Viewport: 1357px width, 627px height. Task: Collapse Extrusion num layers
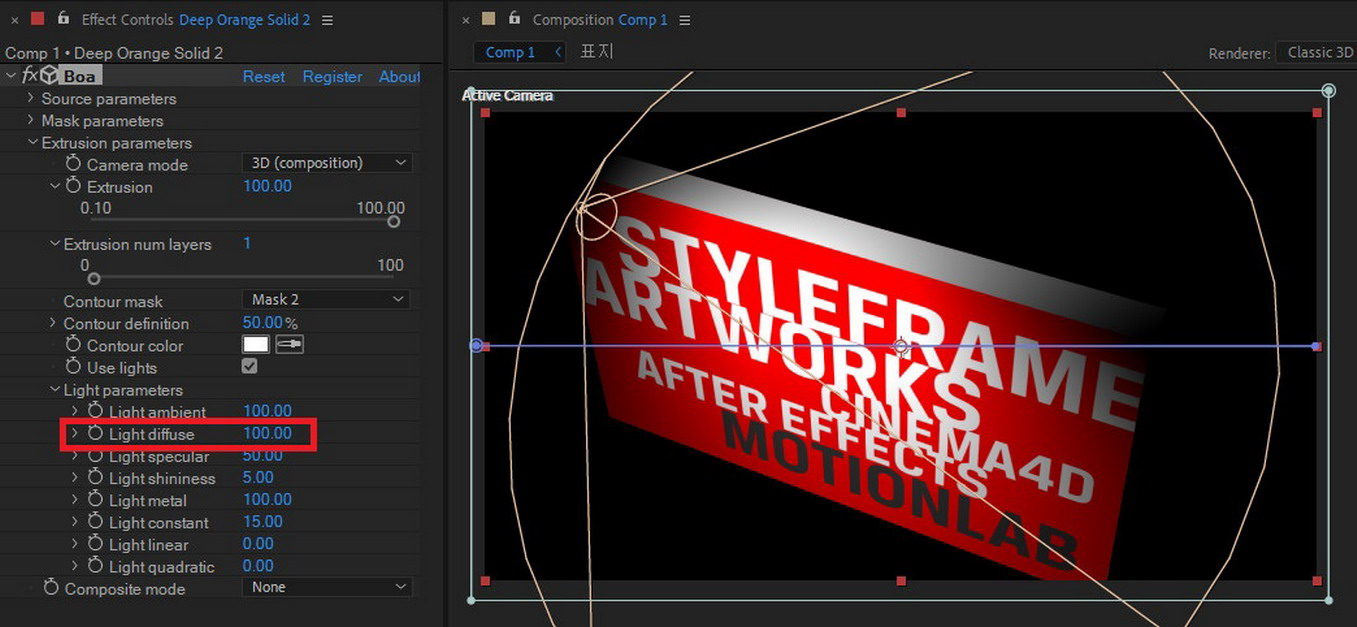pyautogui.click(x=54, y=243)
